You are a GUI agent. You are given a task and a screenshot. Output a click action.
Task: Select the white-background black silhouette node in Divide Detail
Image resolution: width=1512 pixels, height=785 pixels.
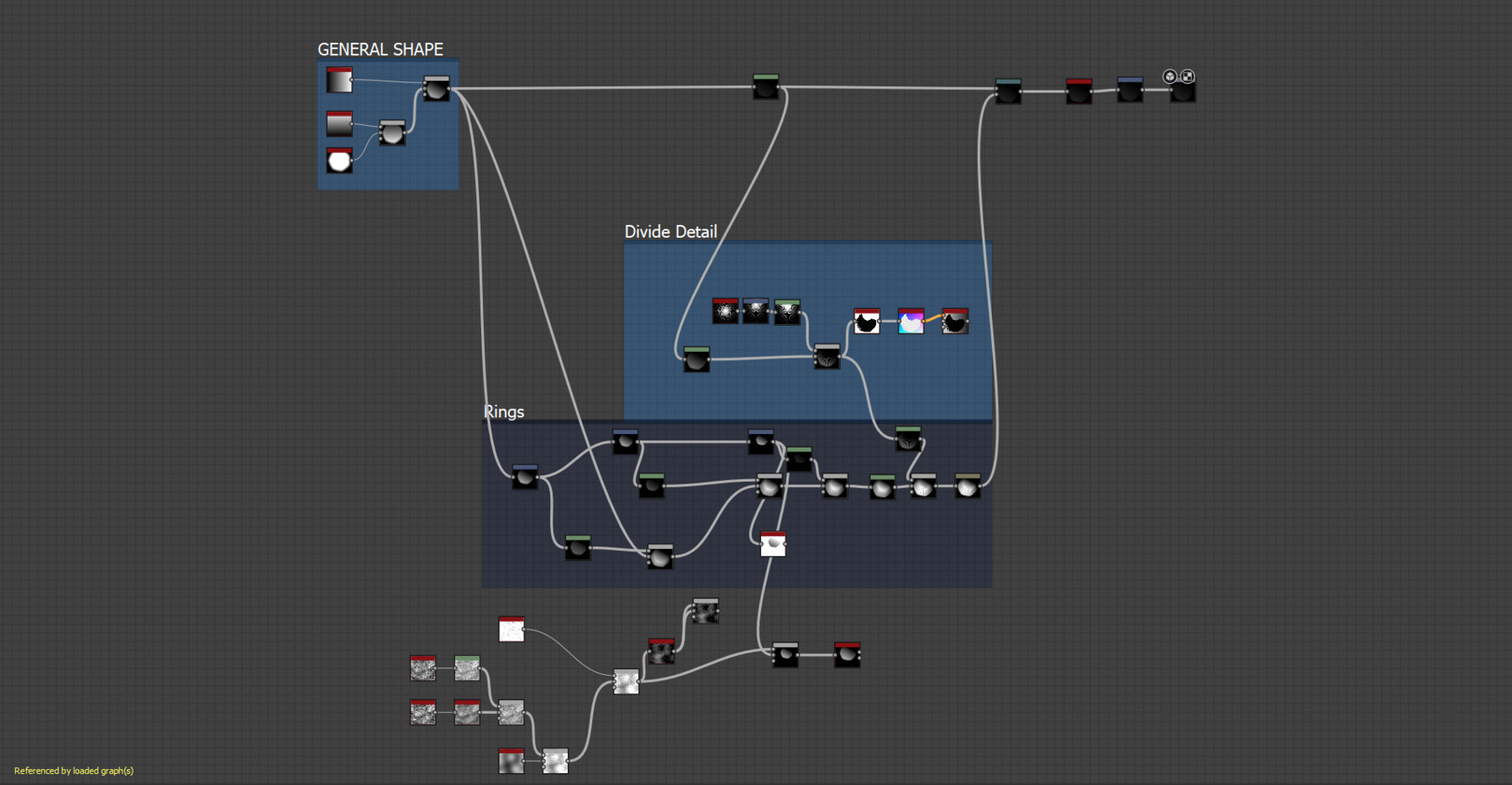click(866, 322)
